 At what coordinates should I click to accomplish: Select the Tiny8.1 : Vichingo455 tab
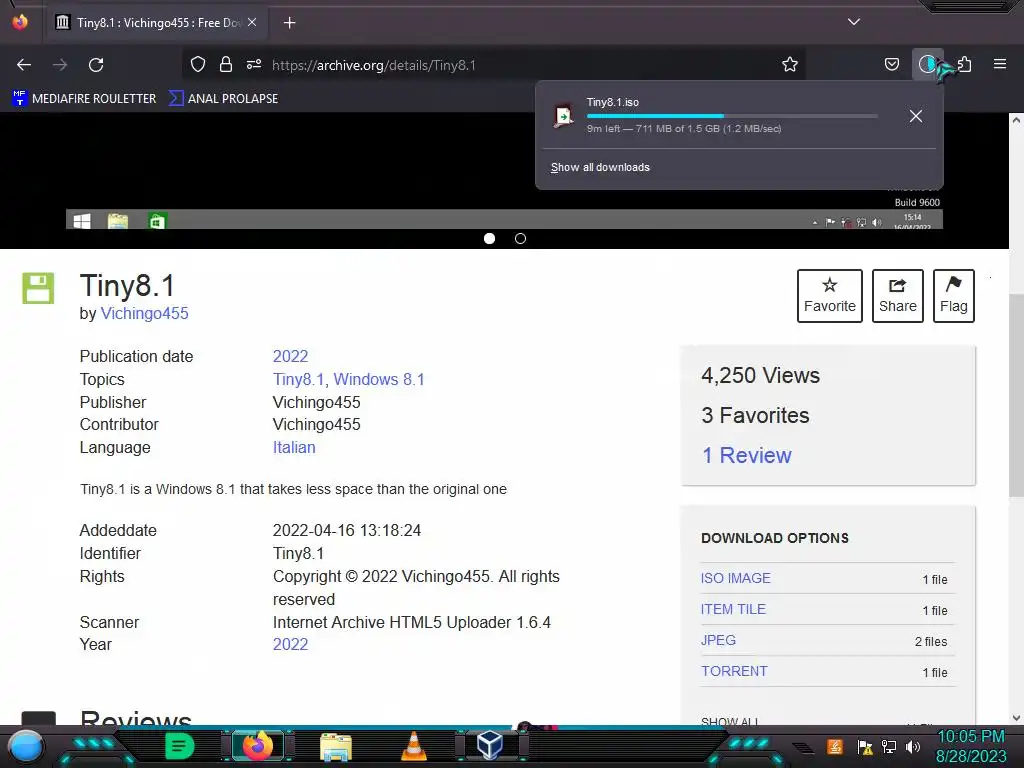click(155, 22)
